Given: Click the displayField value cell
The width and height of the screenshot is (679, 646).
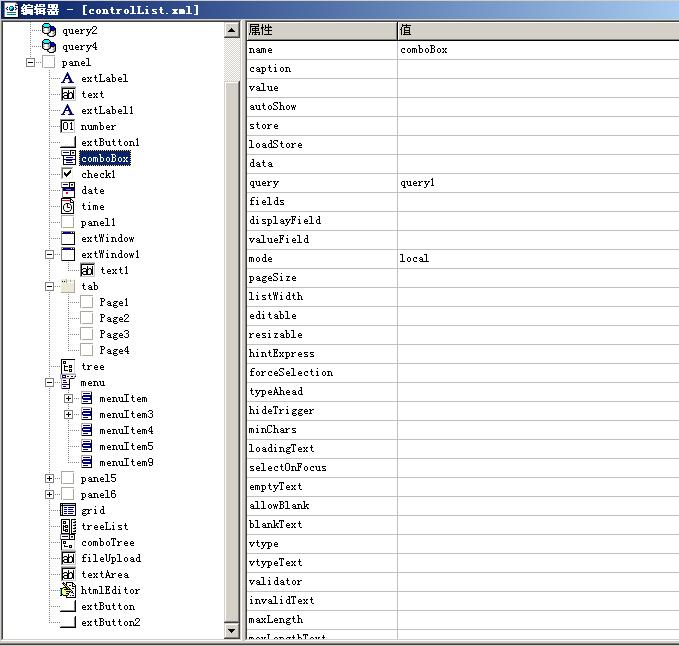Looking at the screenshot, I should pyautogui.click(x=538, y=220).
